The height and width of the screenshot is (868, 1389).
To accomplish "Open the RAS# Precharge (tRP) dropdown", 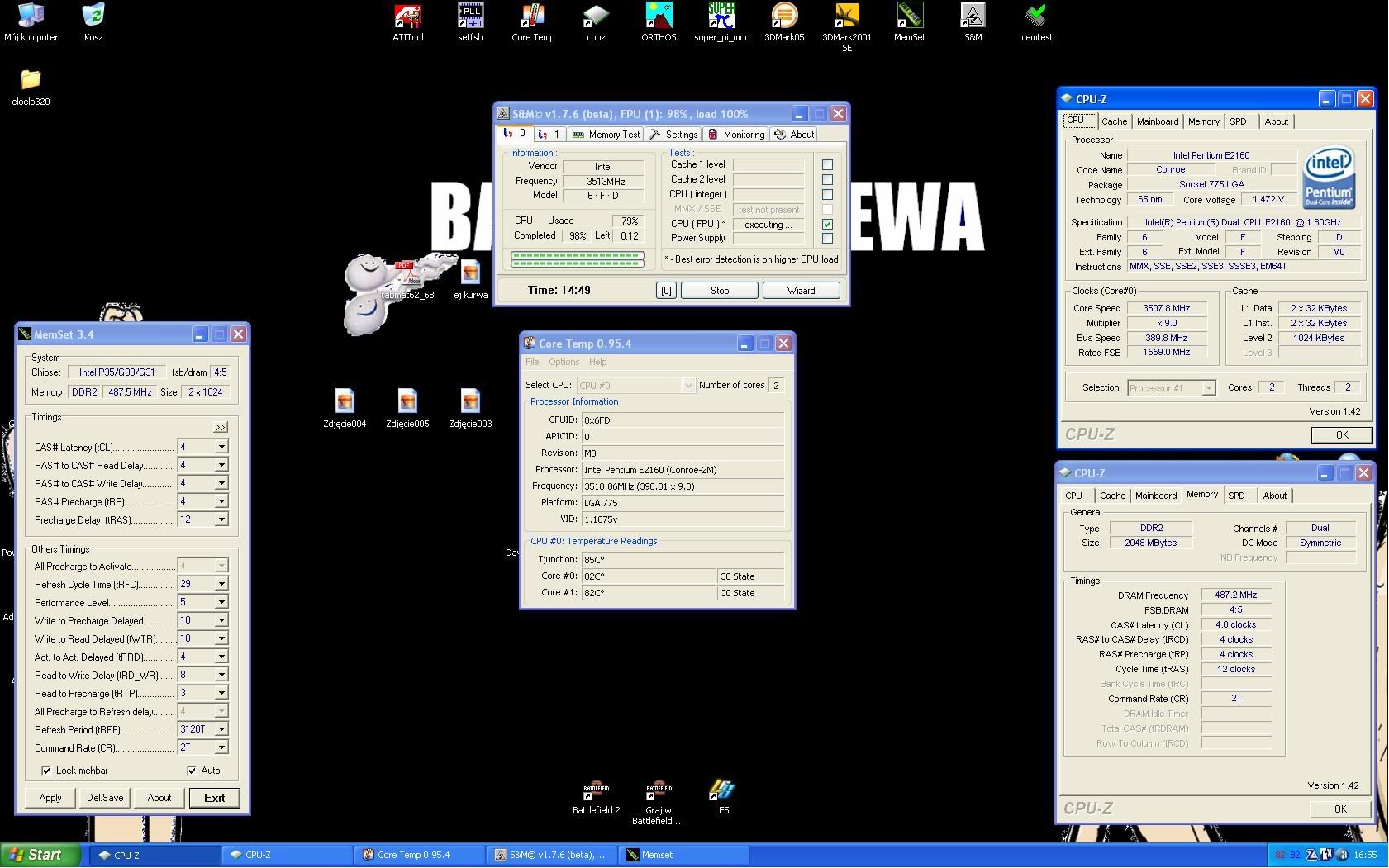I will pos(221,501).
